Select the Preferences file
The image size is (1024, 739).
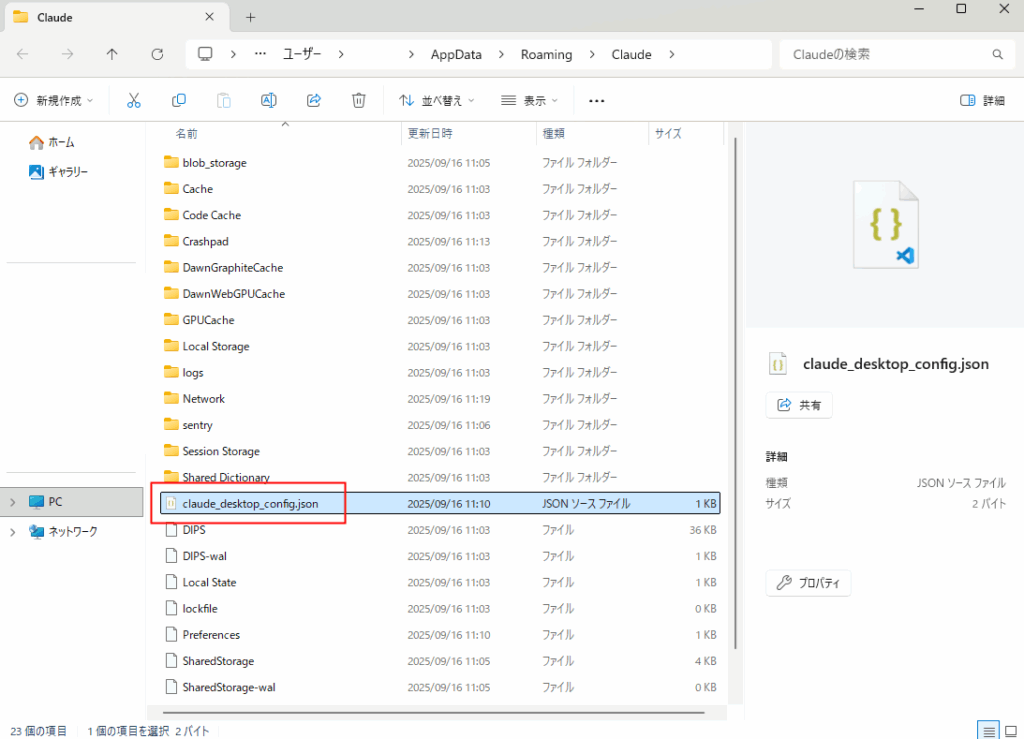pyautogui.click(x=440, y=635)
